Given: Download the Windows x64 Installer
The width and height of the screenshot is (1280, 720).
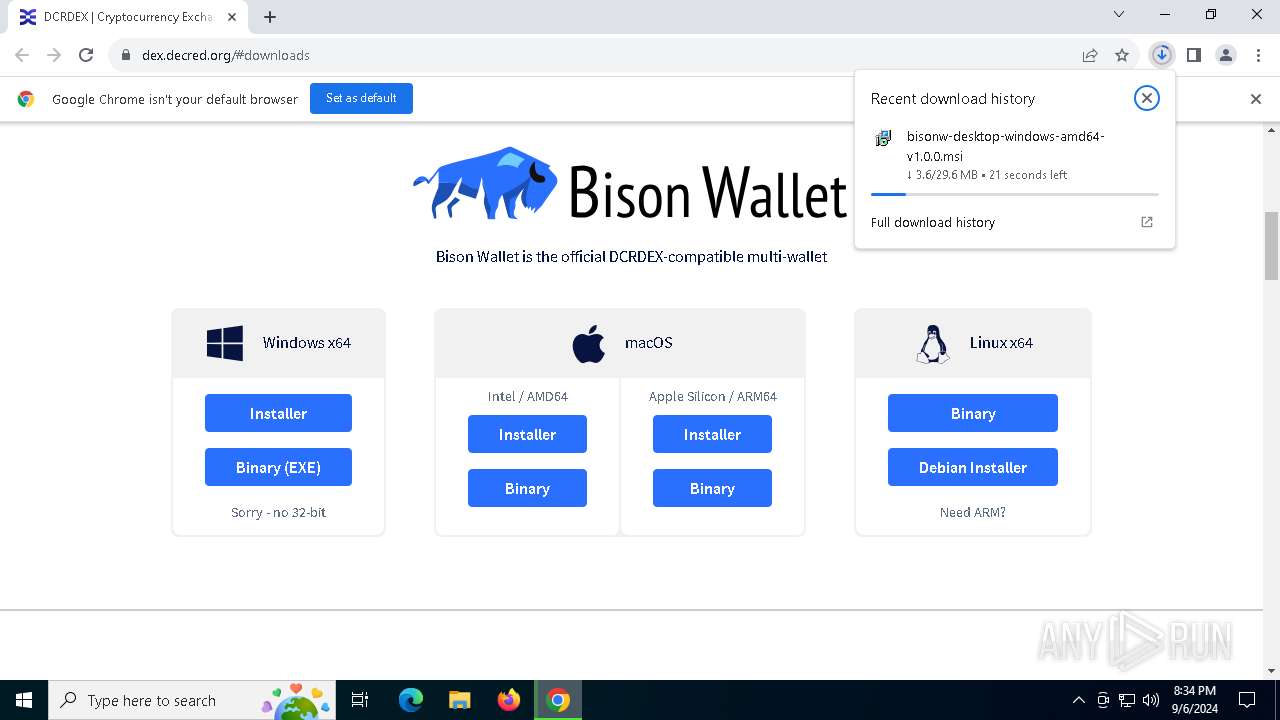Looking at the screenshot, I should (x=278, y=413).
